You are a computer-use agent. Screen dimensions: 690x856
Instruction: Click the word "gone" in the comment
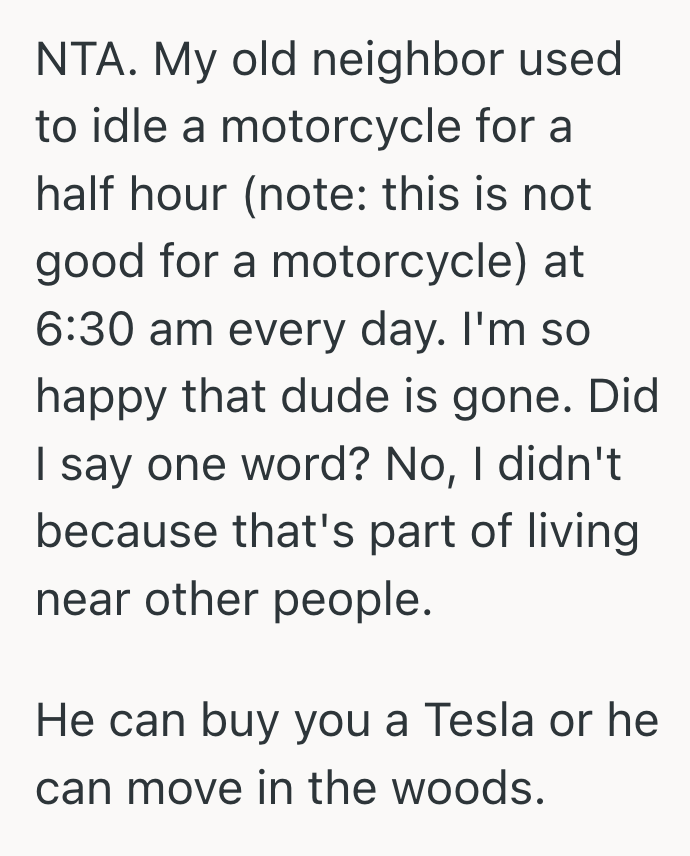519,398
